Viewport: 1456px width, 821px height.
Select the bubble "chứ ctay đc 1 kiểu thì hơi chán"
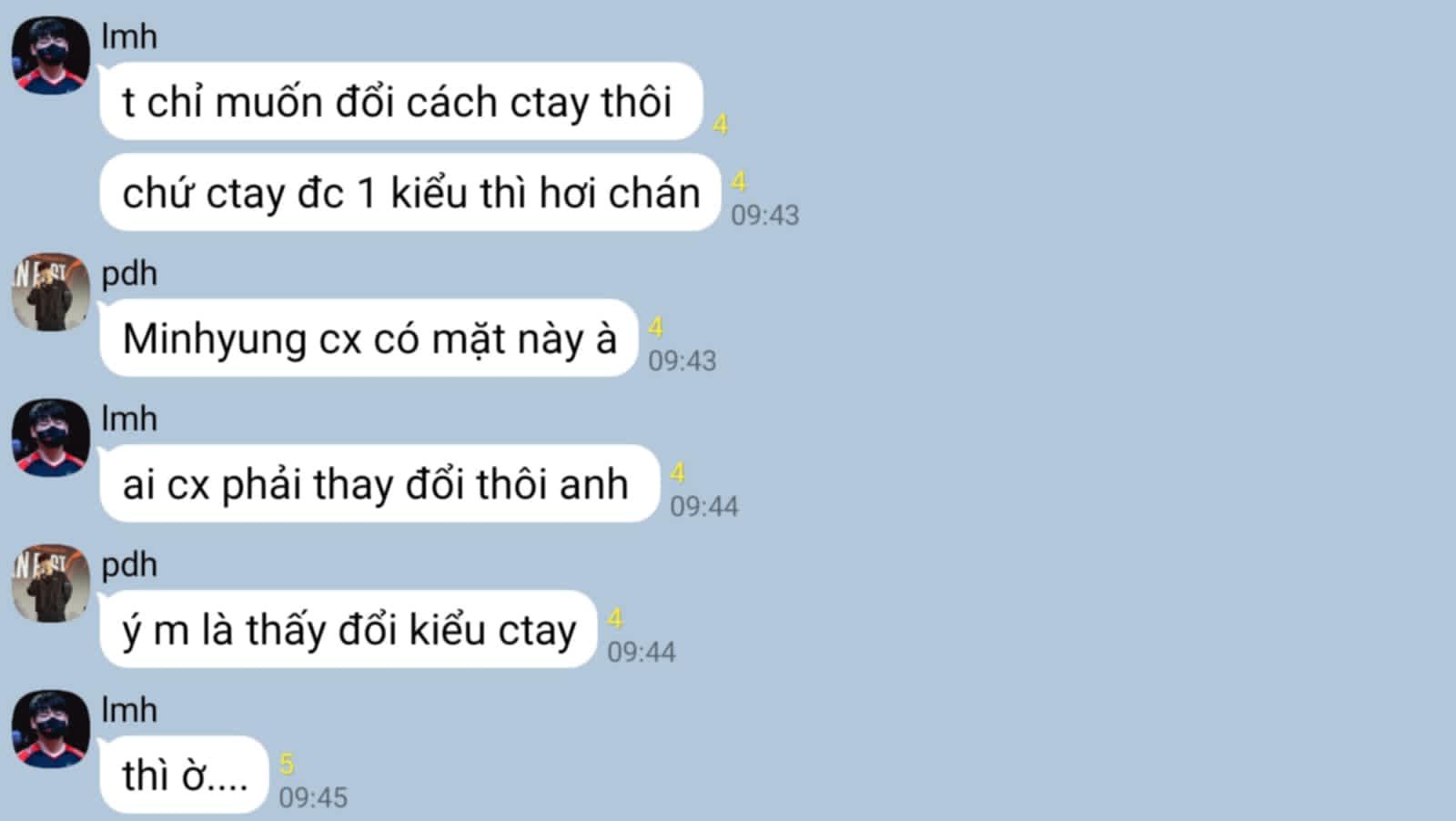410,192
